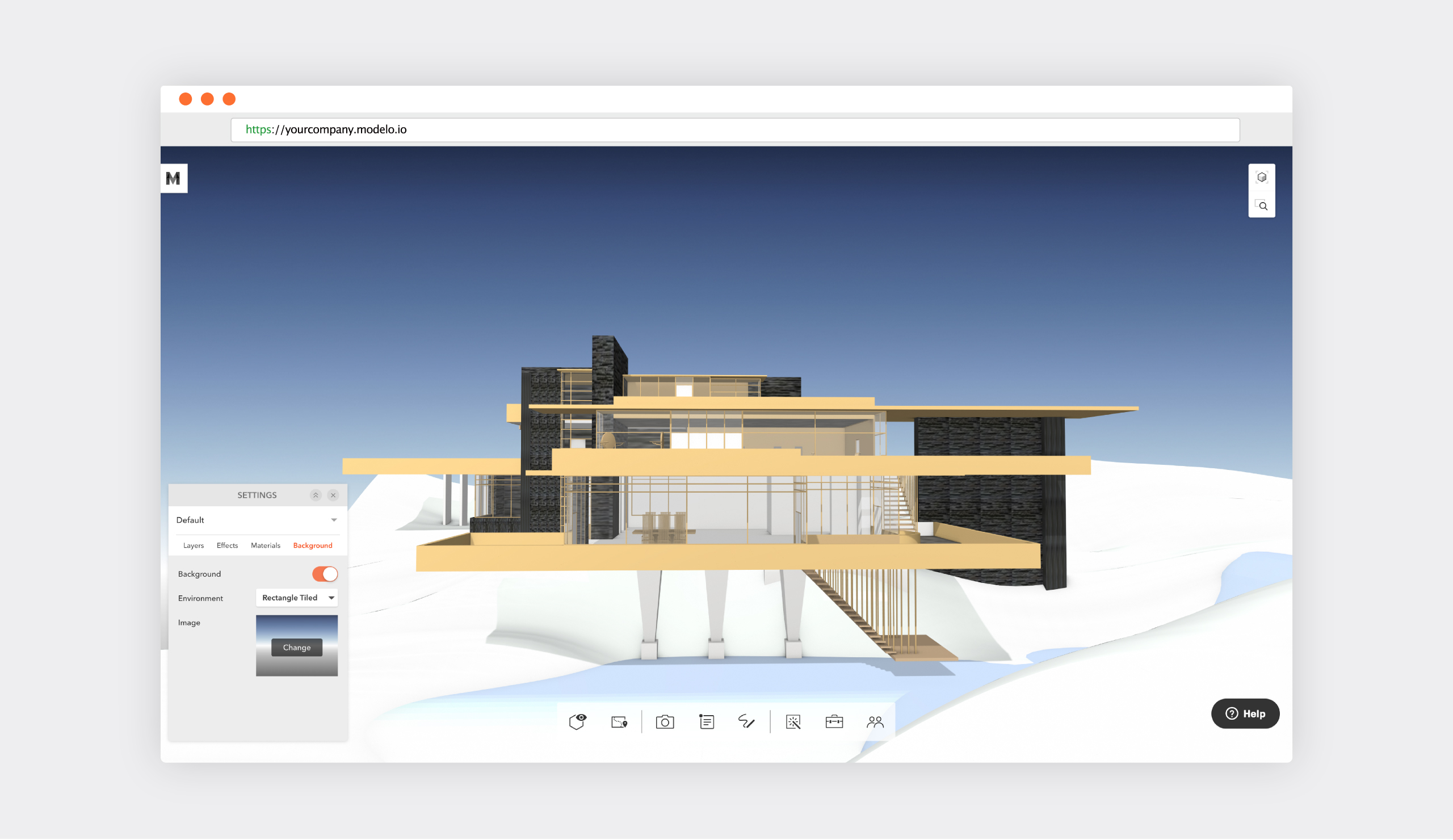Open the Environment Rectangle Tiled dropdown
This screenshot has width=1453, height=840.
tap(296, 598)
